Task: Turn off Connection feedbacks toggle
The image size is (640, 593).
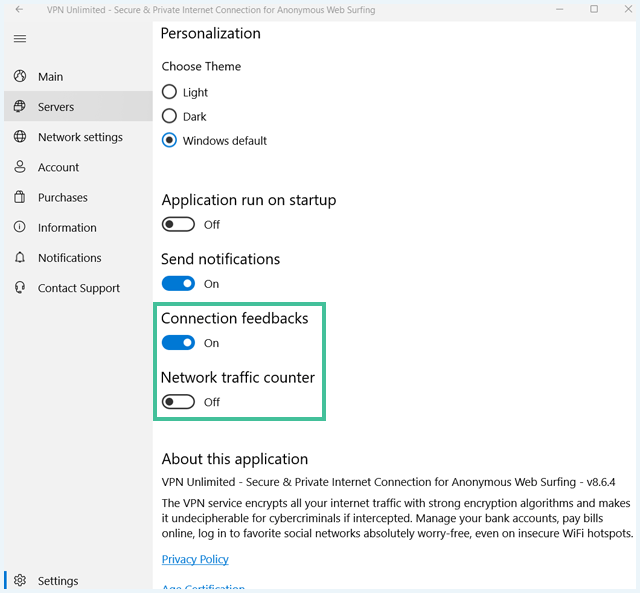Action: click(178, 342)
